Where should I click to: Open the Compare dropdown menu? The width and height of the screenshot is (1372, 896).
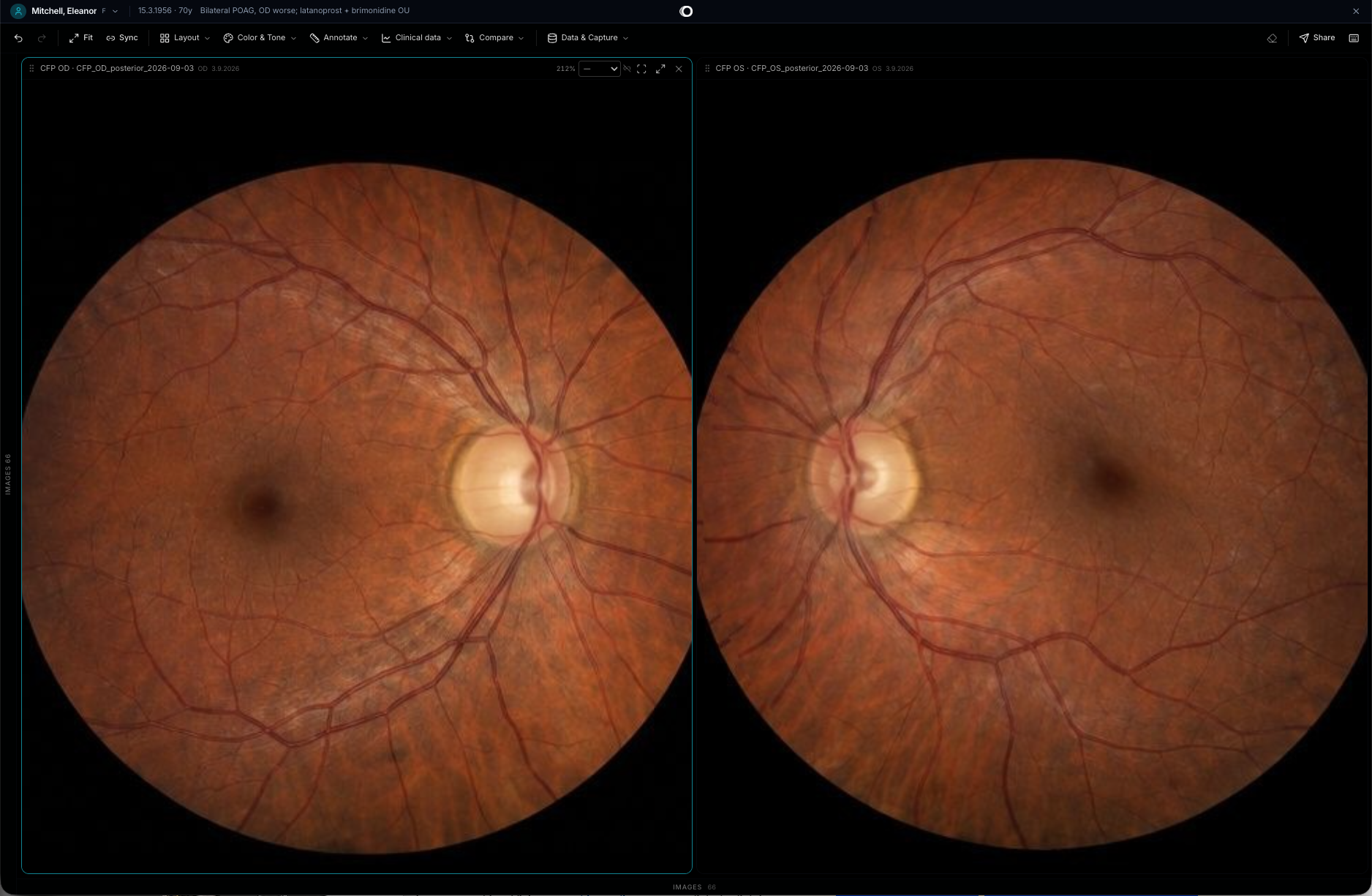coord(494,38)
